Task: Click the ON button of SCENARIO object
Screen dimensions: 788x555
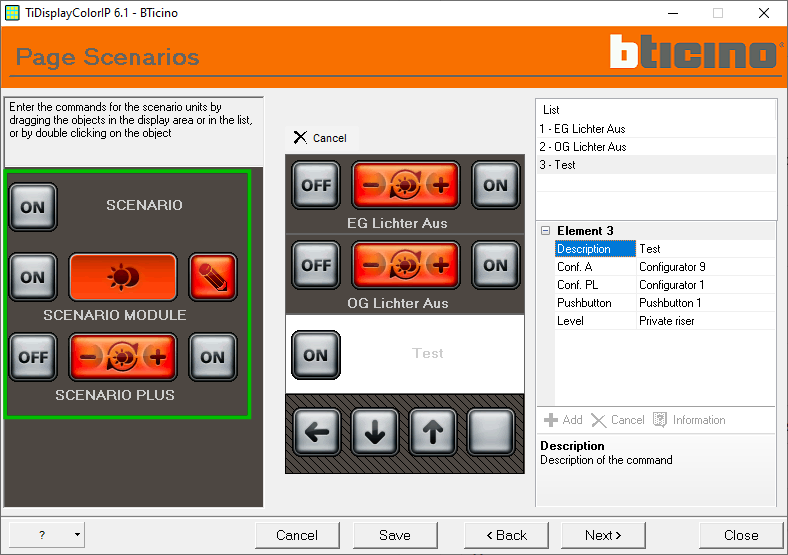Action: (33, 207)
